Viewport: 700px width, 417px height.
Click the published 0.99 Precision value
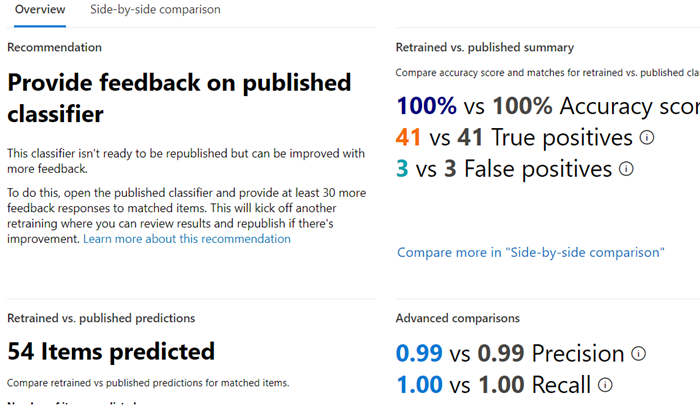(x=501, y=354)
